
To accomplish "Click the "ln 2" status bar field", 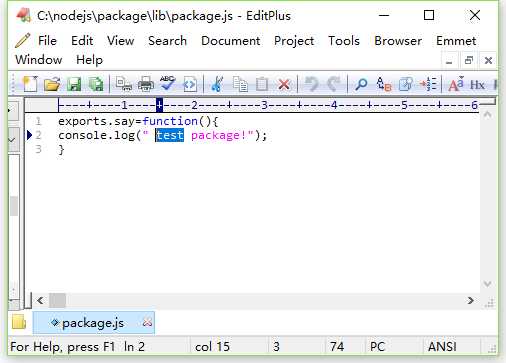I will pos(134,347).
